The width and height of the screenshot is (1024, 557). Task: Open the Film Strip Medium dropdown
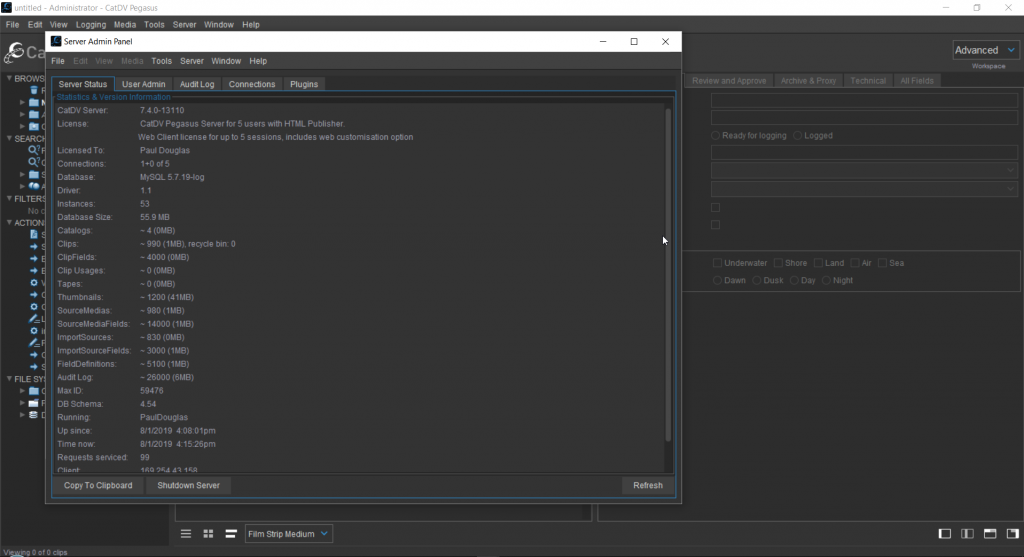click(288, 533)
